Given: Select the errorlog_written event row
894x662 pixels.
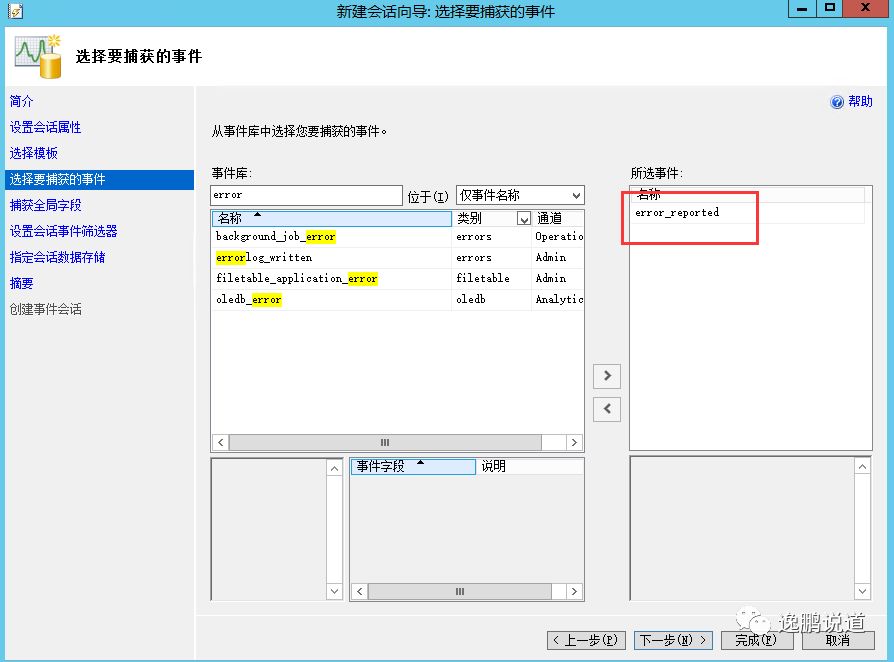Looking at the screenshot, I should [397, 258].
